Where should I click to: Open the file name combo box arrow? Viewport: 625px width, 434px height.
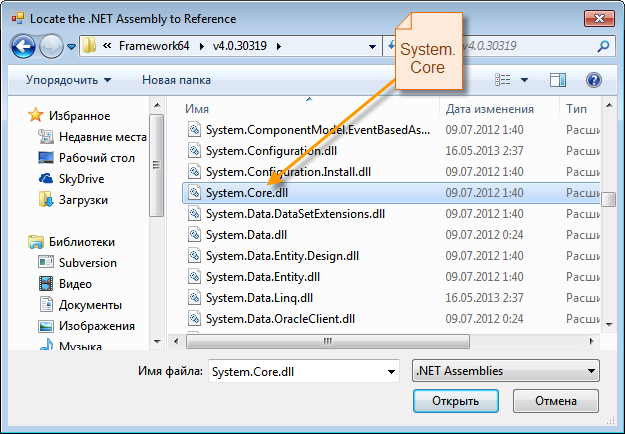coord(391,371)
